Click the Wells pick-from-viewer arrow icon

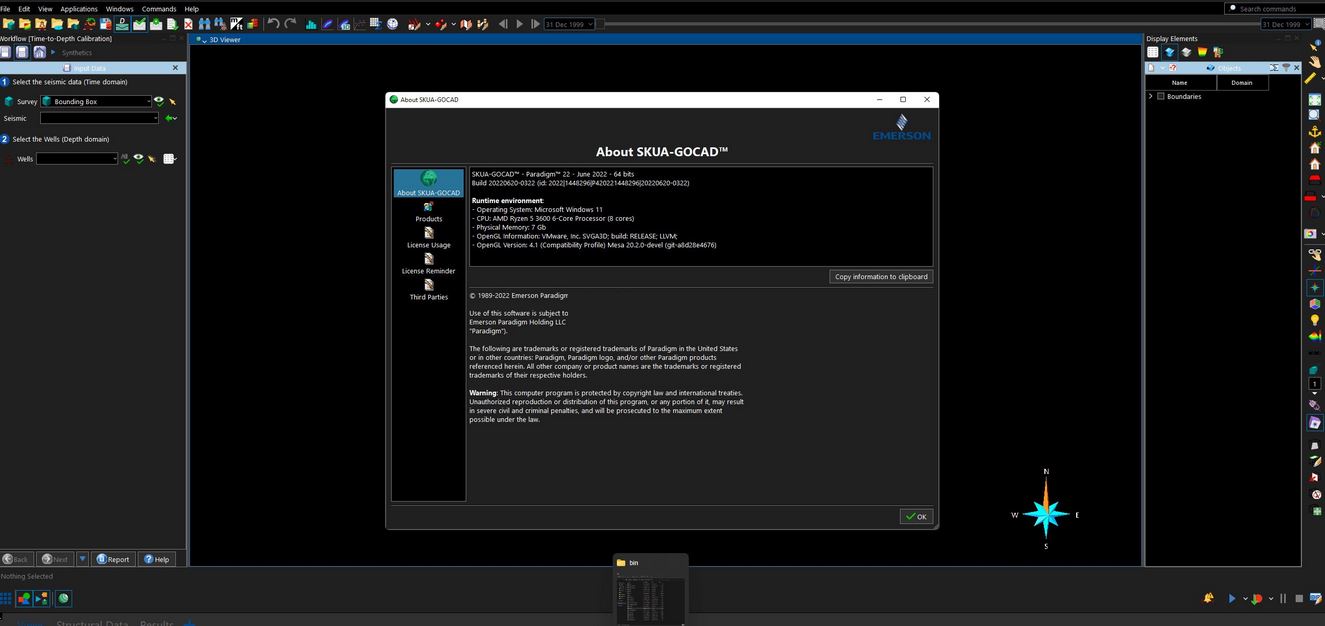pos(151,159)
